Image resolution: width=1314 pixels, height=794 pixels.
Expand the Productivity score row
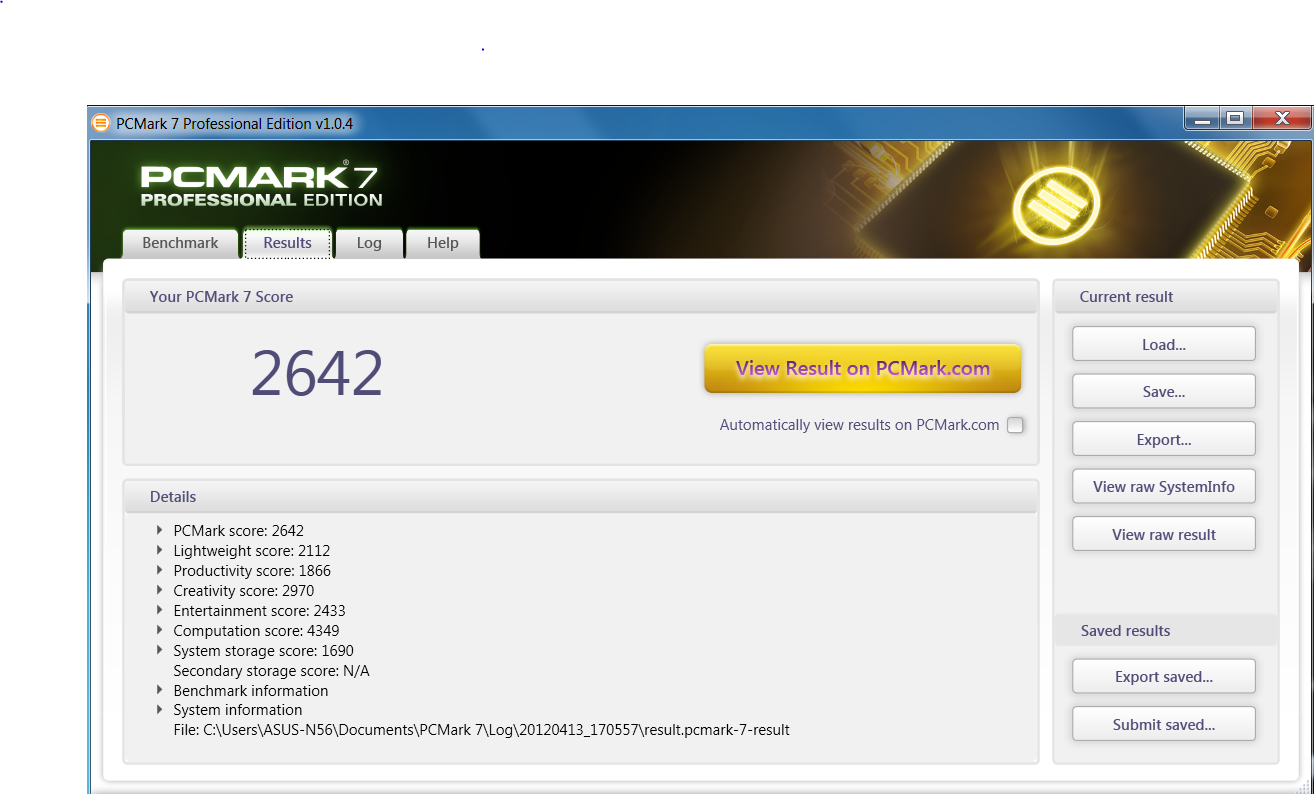160,570
